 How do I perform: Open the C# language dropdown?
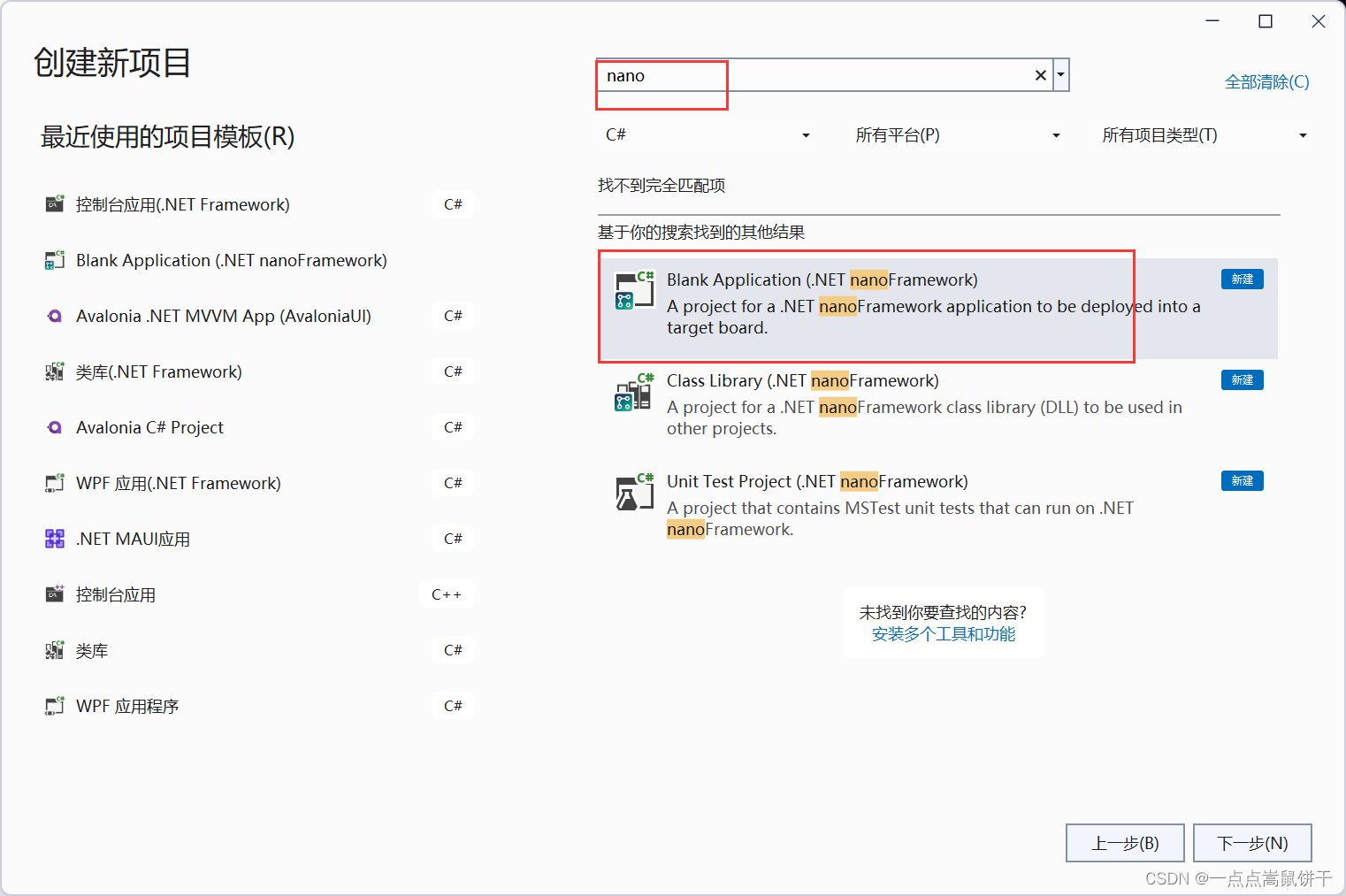click(707, 134)
